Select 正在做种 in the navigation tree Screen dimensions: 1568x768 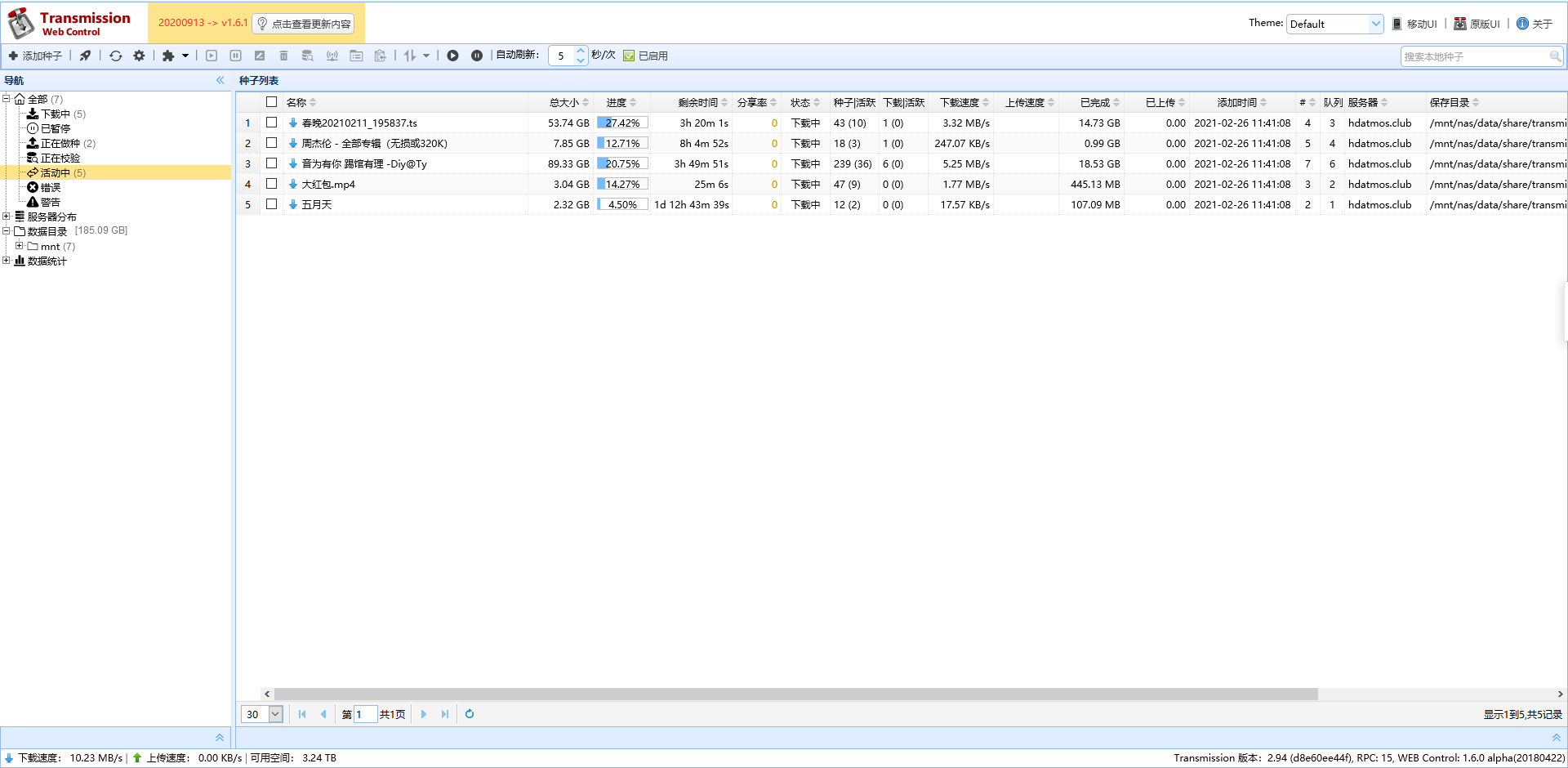click(60, 143)
